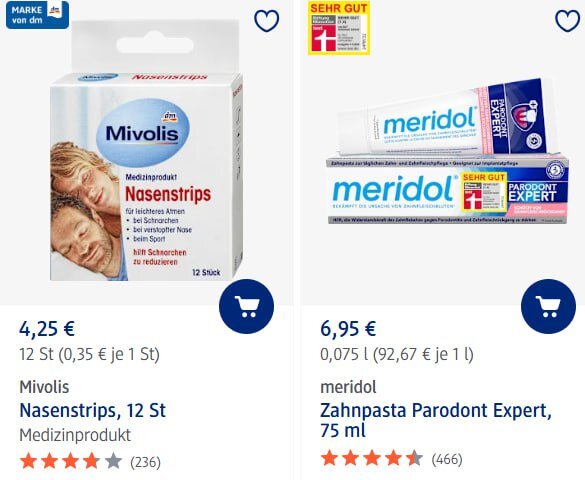The height and width of the screenshot is (480, 585).
Task: Click the 6,95 € price label
Action: tap(348, 329)
